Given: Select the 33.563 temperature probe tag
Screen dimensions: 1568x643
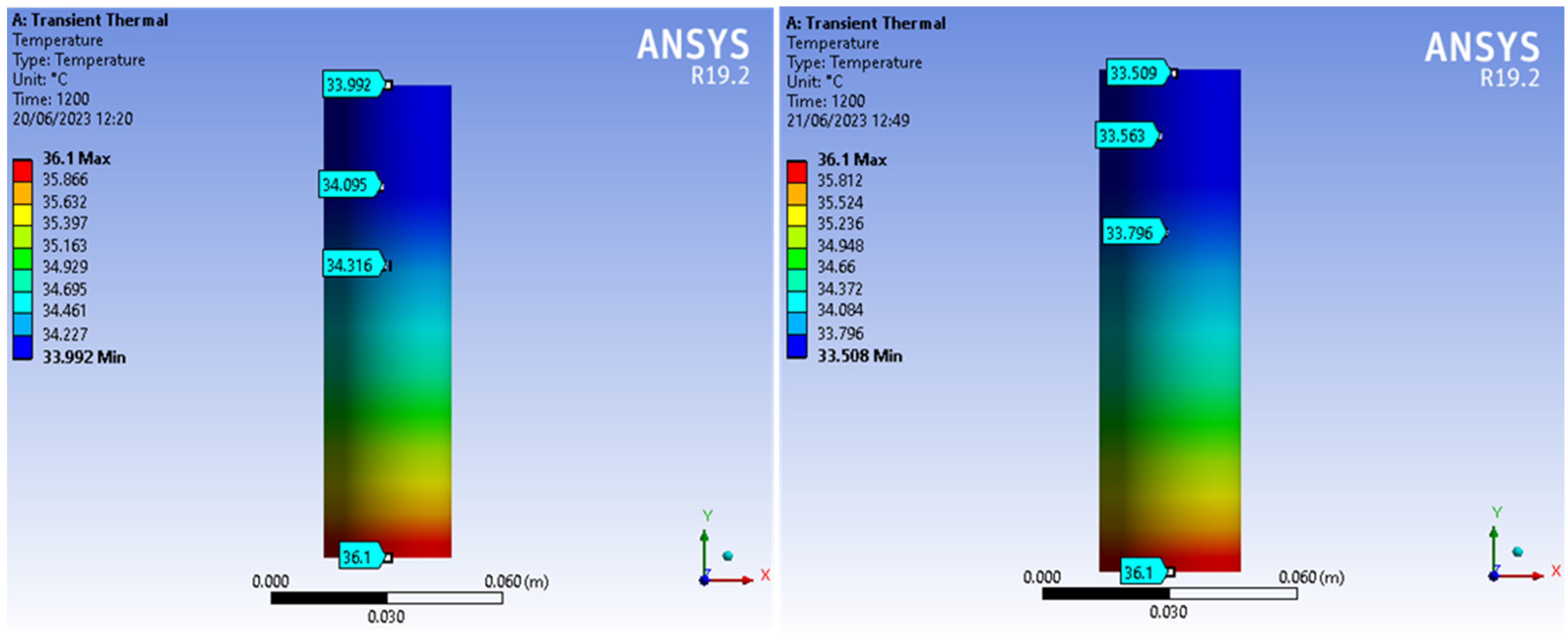Looking at the screenshot, I should click(1126, 135).
